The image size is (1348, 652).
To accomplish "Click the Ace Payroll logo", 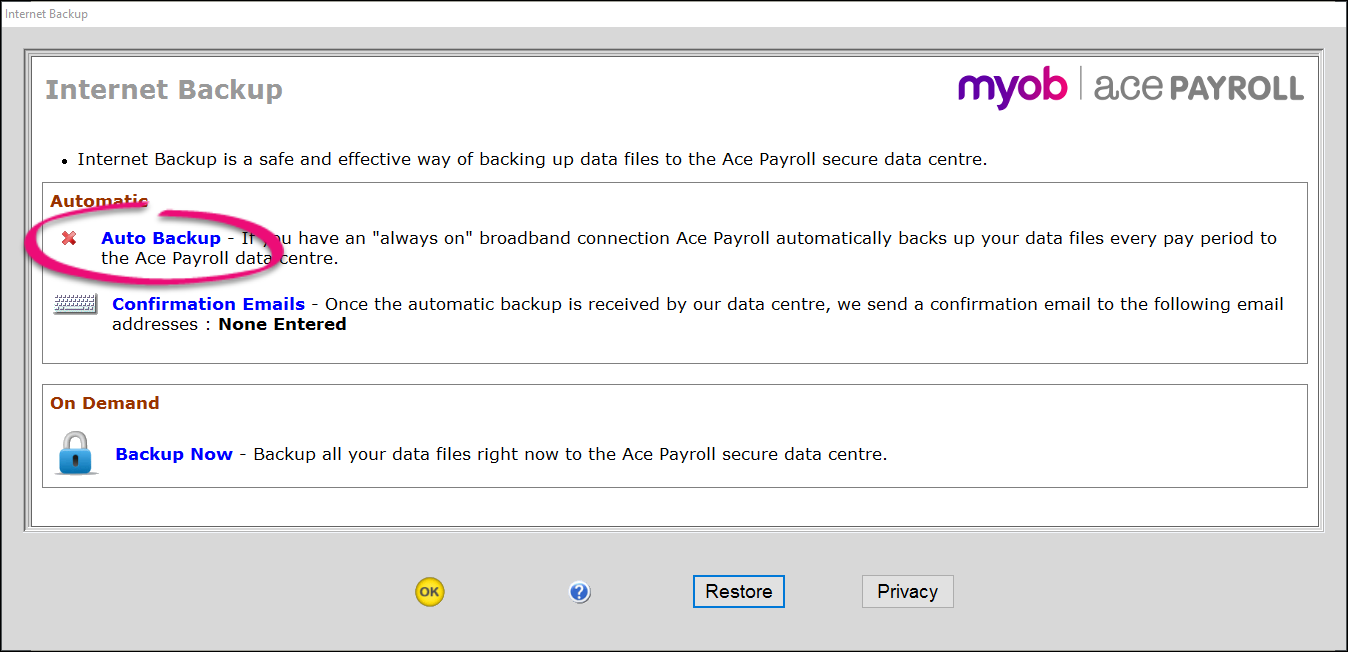I will pos(1198,88).
